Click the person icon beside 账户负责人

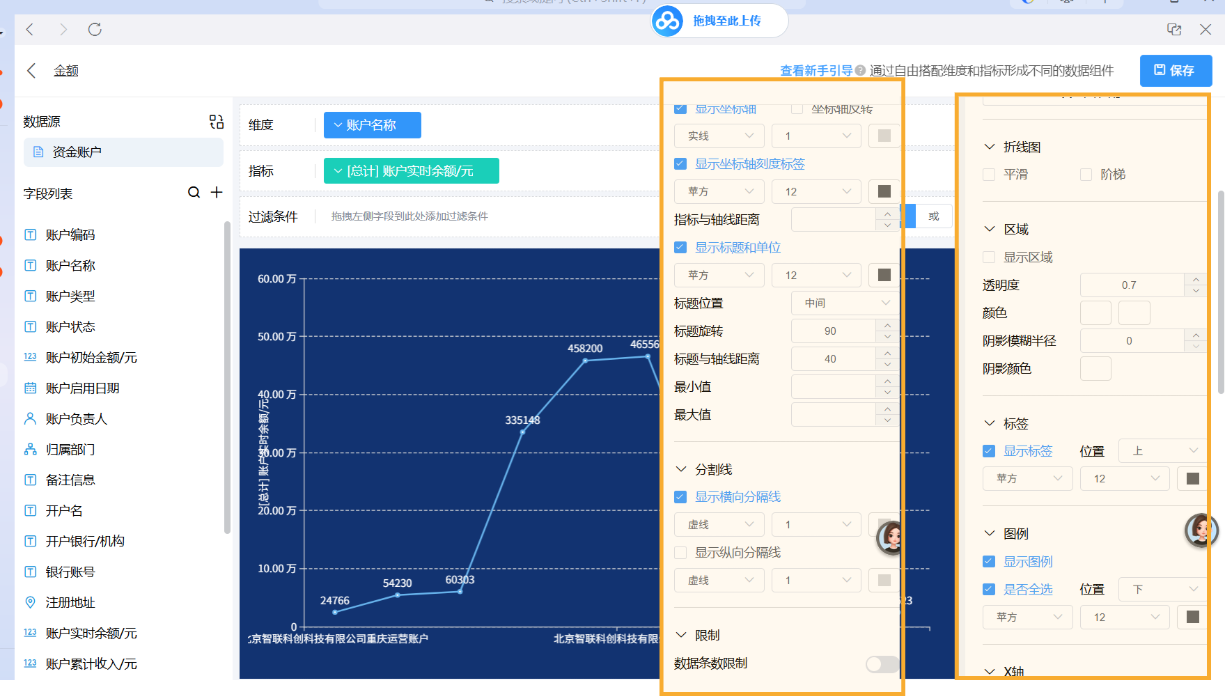pyautogui.click(x=30, y=419)
